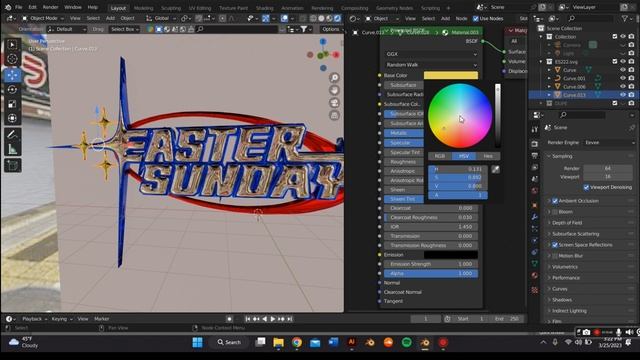Select Curve.006 in the outliner

pos(574,87)
